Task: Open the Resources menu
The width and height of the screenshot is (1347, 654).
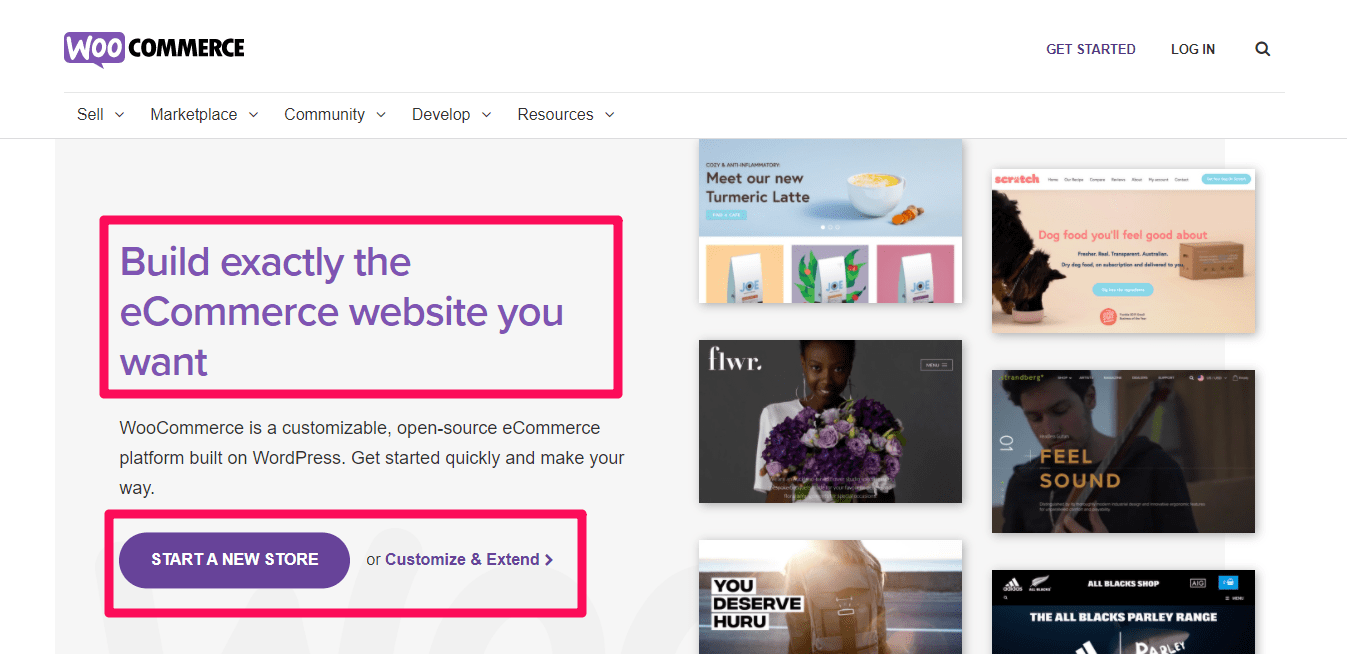Action: pos(565,115)
